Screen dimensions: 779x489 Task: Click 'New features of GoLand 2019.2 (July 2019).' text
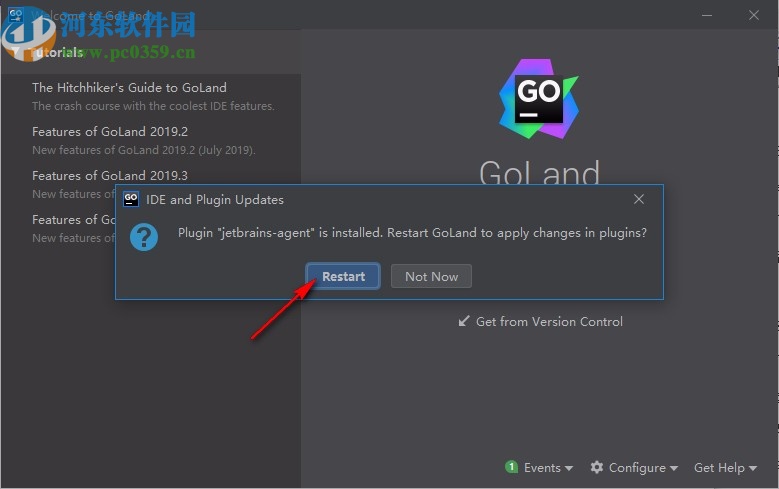144,150
